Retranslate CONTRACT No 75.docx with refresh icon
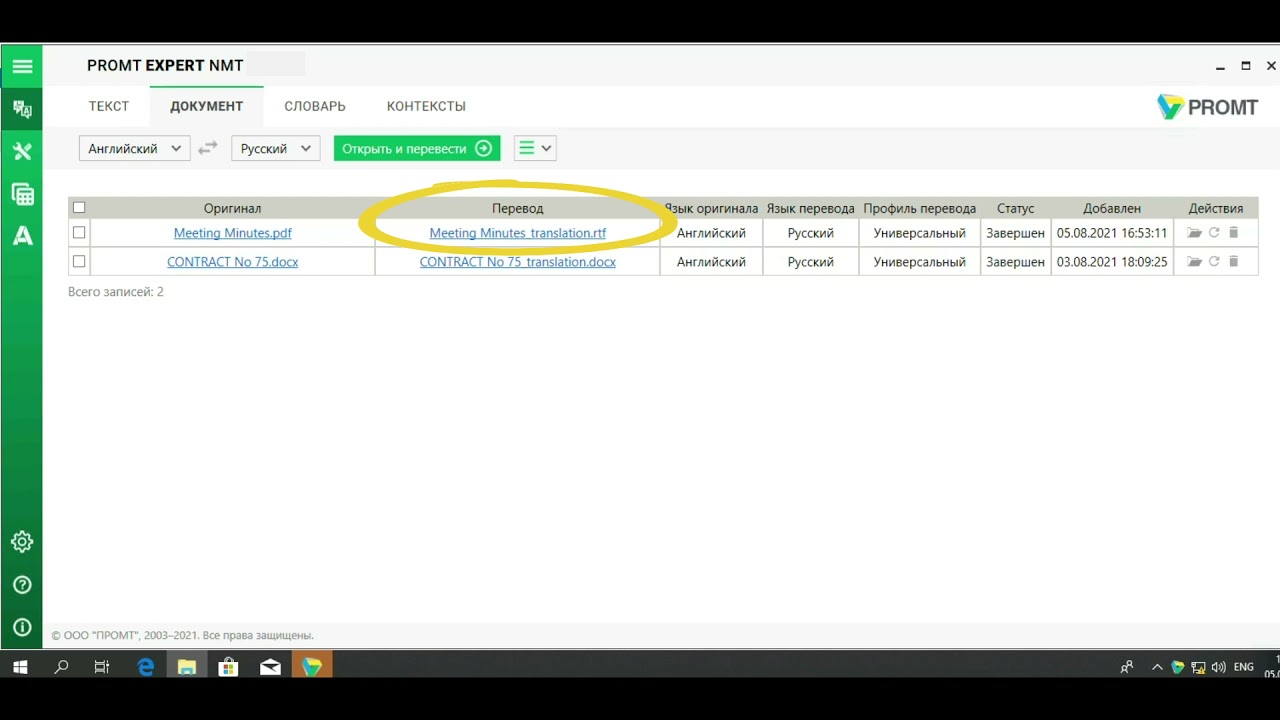 click(x=1214, y=262)
